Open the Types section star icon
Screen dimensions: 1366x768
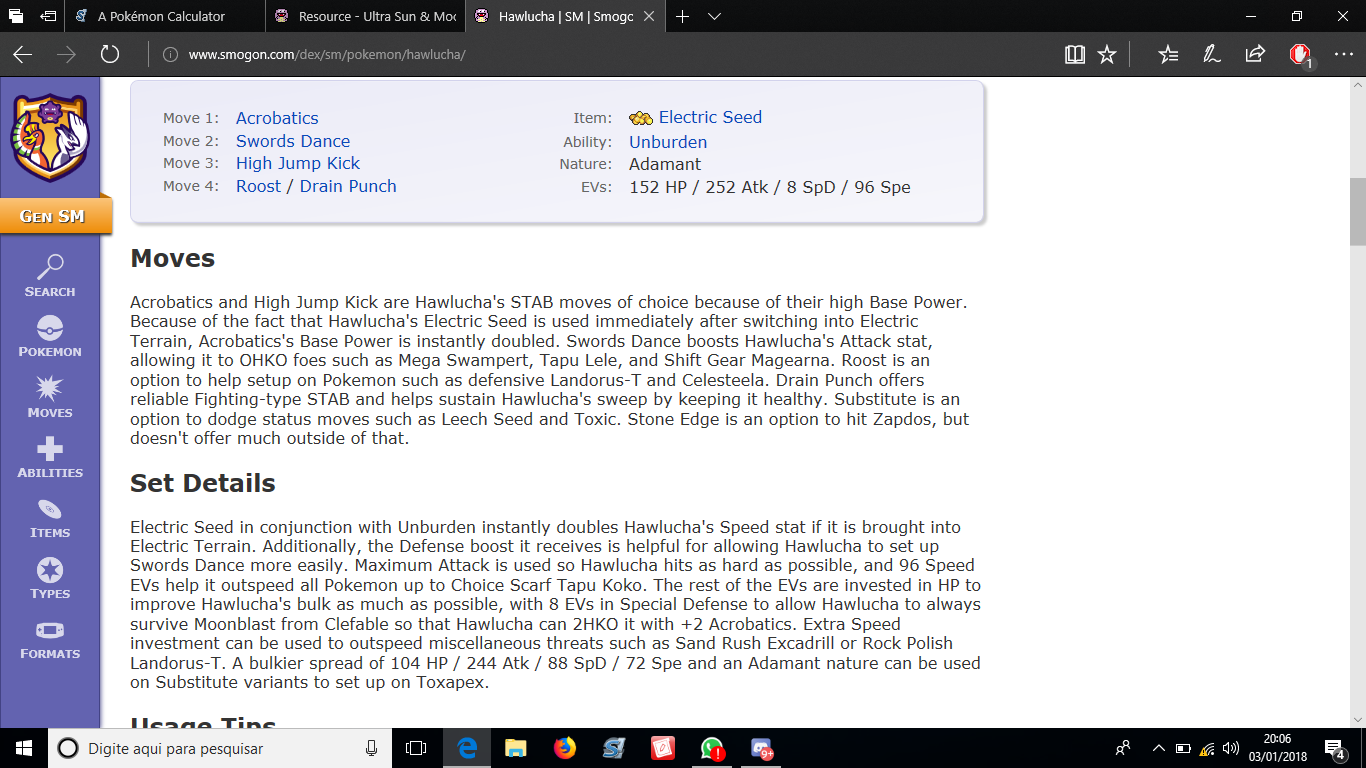50,570
